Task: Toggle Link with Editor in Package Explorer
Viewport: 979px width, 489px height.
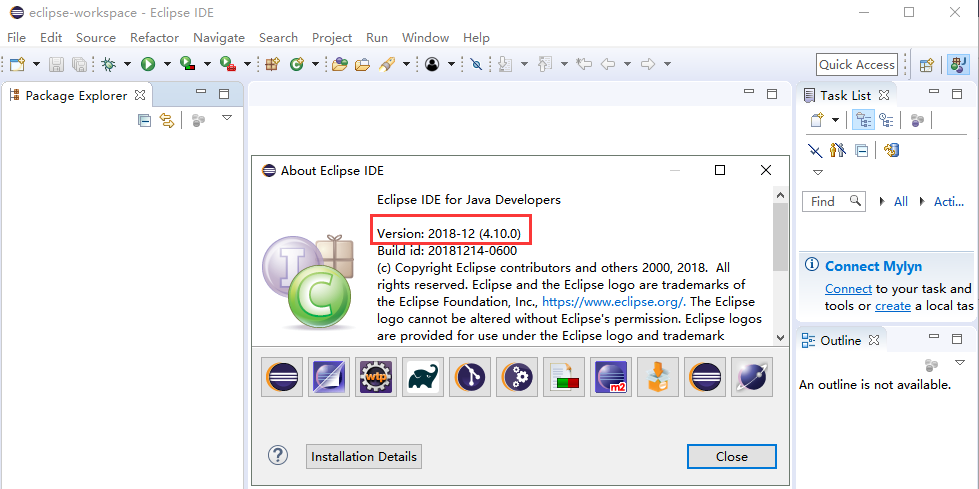Action: tap(167, 120)
